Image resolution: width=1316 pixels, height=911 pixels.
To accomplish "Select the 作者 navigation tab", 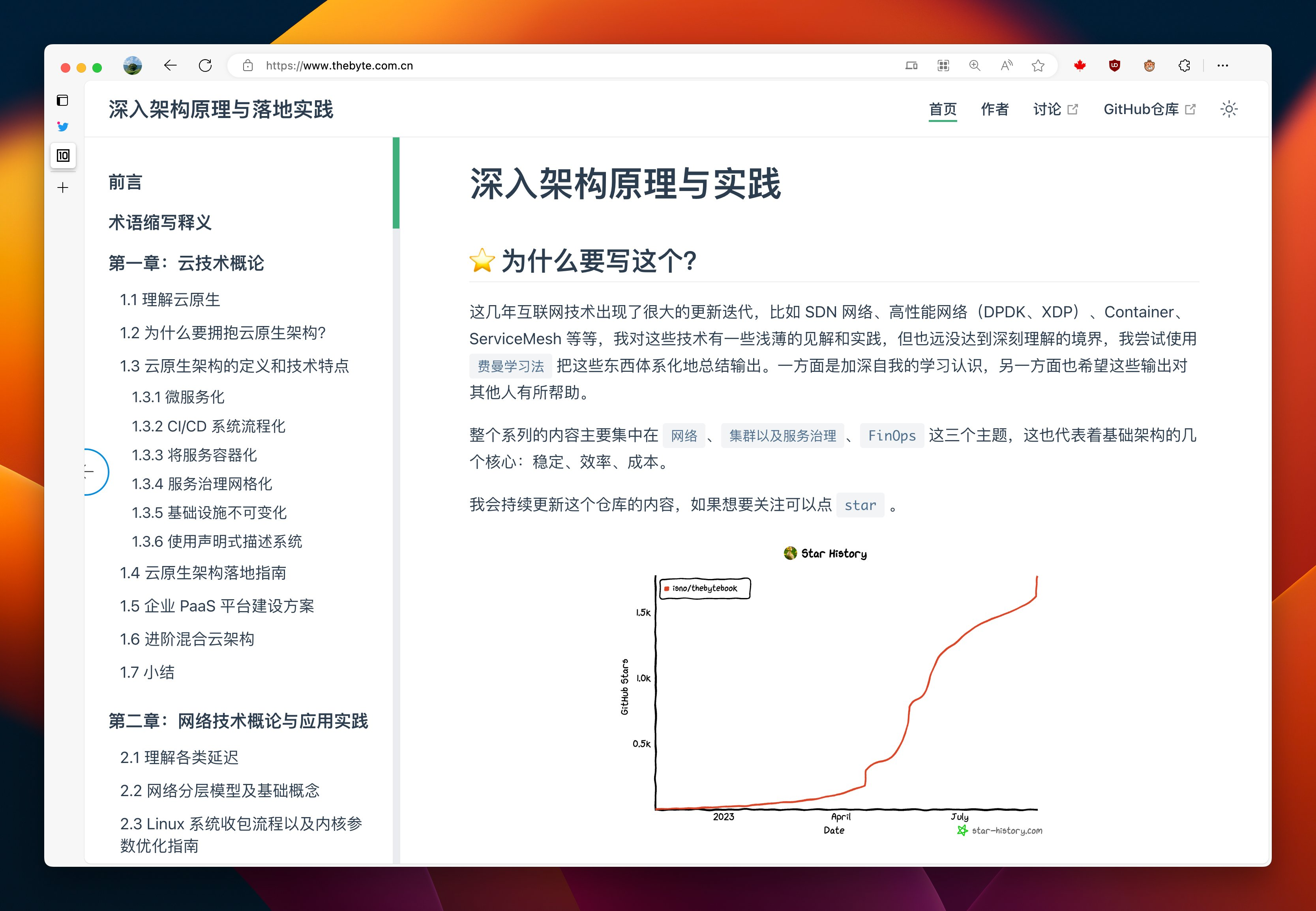I will tap(994, 109).
